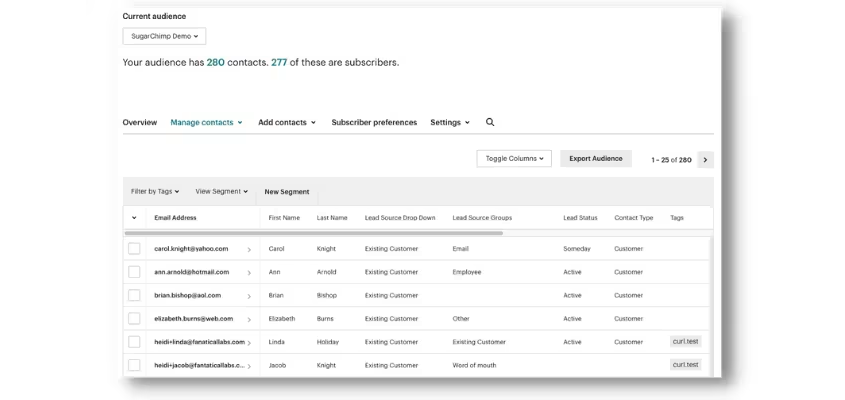Image resolution: width=845 pixels, height=400 pixels.
Task: Open heidi+linda@fanaticallabs.com contact
Action: pyautogui.click(x=199, y=342)
